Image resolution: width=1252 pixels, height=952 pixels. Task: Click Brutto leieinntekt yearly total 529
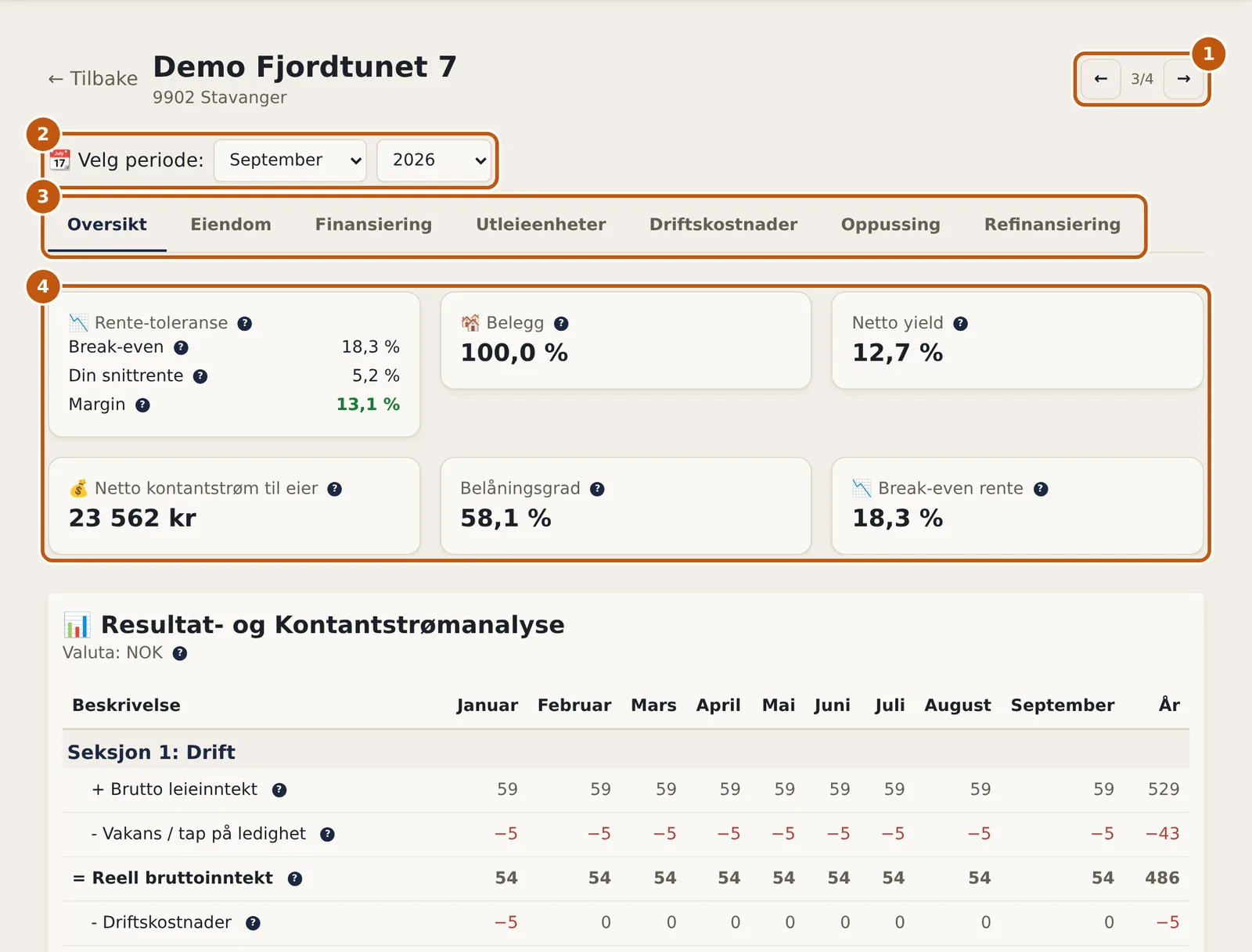click(x=1163, y=789)
